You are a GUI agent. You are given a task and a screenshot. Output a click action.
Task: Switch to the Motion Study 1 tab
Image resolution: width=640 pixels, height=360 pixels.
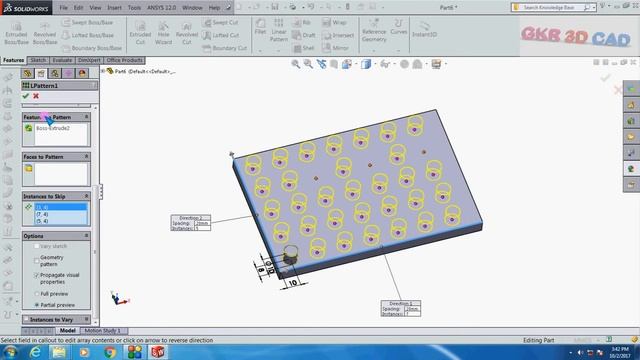coord(103,331)
